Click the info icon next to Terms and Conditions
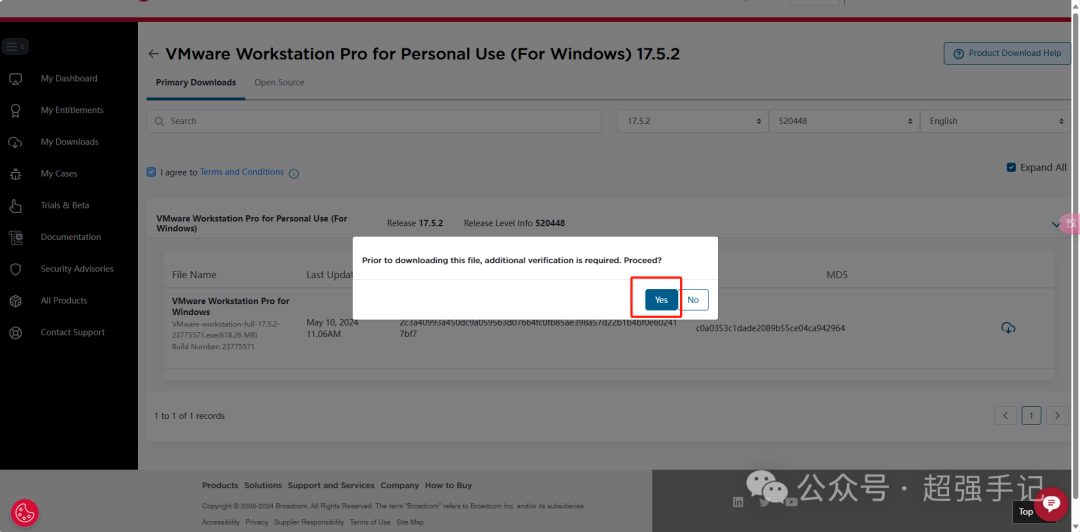This screenshot has width=1080, height=532. (x=293, y=174)
